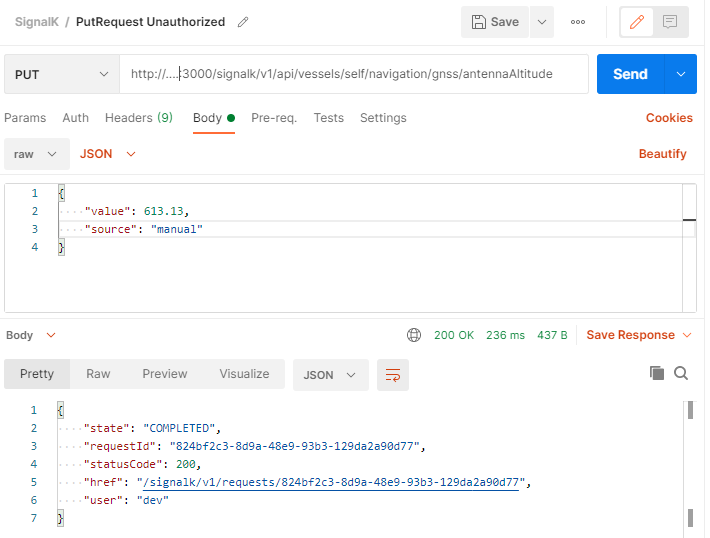Open the Pre-req. tab
Screen dimensions: 710x538
coord(274,118)
